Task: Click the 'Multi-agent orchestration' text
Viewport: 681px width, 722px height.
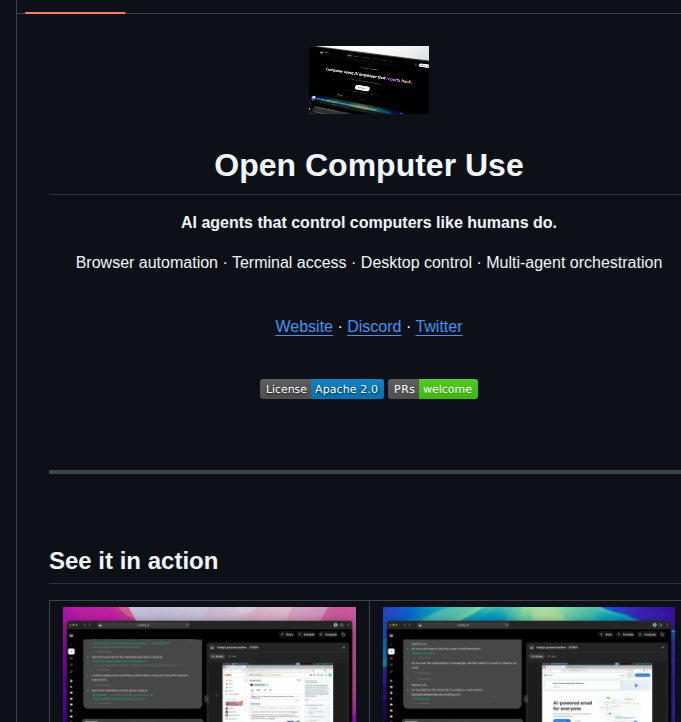Action: click(574, 262)
